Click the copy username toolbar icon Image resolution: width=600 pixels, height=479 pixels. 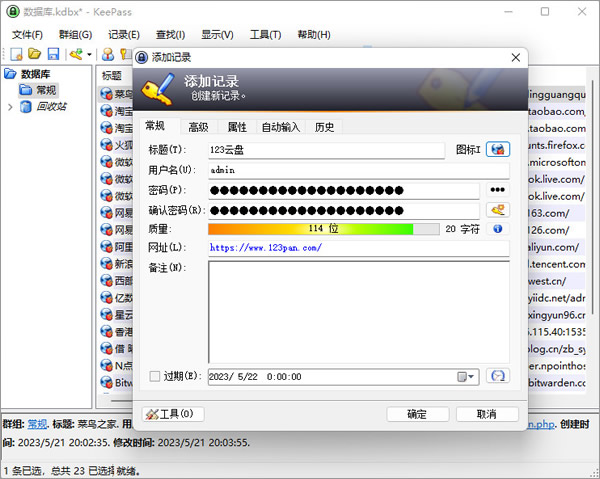[x=108, y=54]
